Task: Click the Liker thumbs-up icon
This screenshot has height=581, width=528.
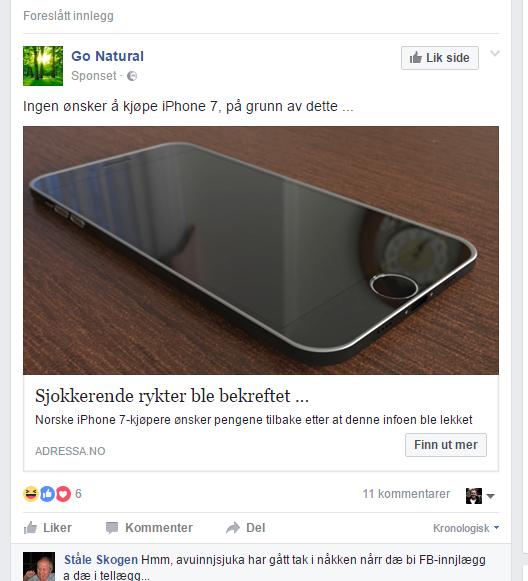Action: pyautogui.click(x=30, y=528)
